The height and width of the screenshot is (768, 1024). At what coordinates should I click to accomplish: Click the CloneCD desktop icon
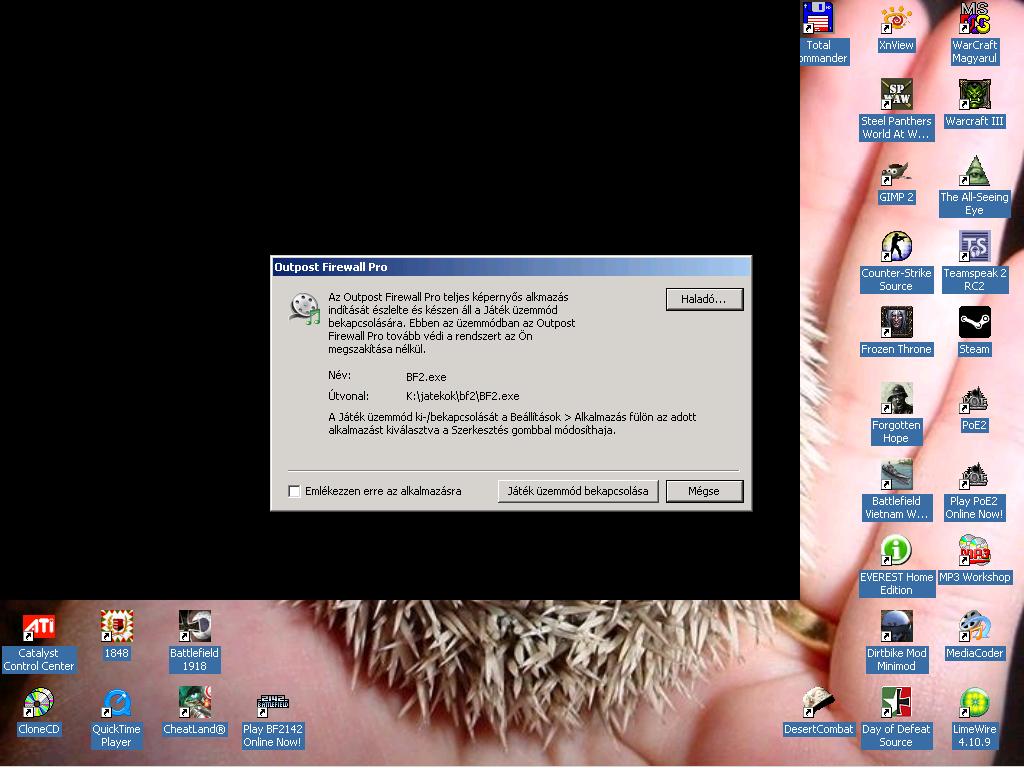[x=38, y=704]
